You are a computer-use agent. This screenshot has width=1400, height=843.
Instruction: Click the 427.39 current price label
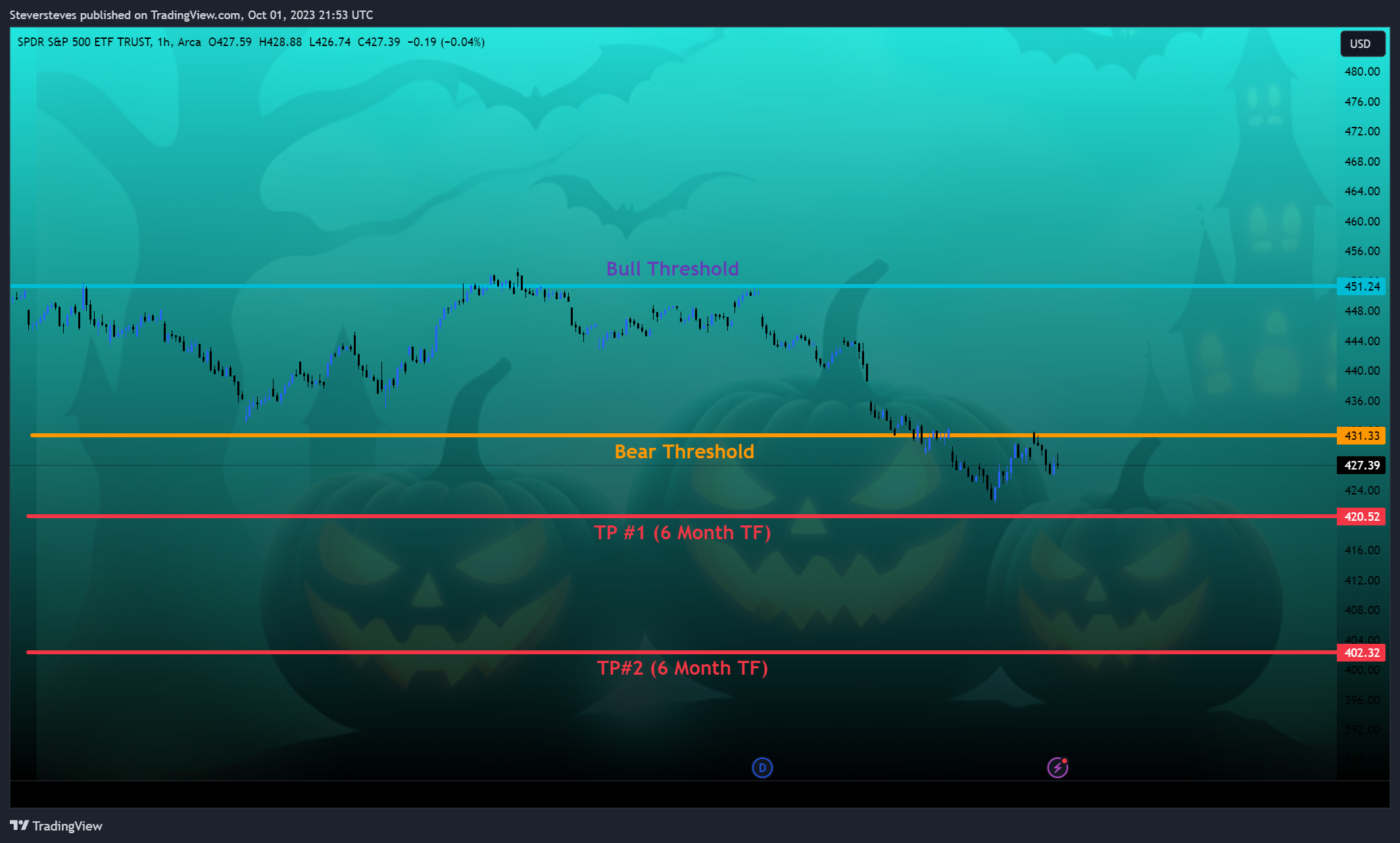click(x=1362, y=466)
